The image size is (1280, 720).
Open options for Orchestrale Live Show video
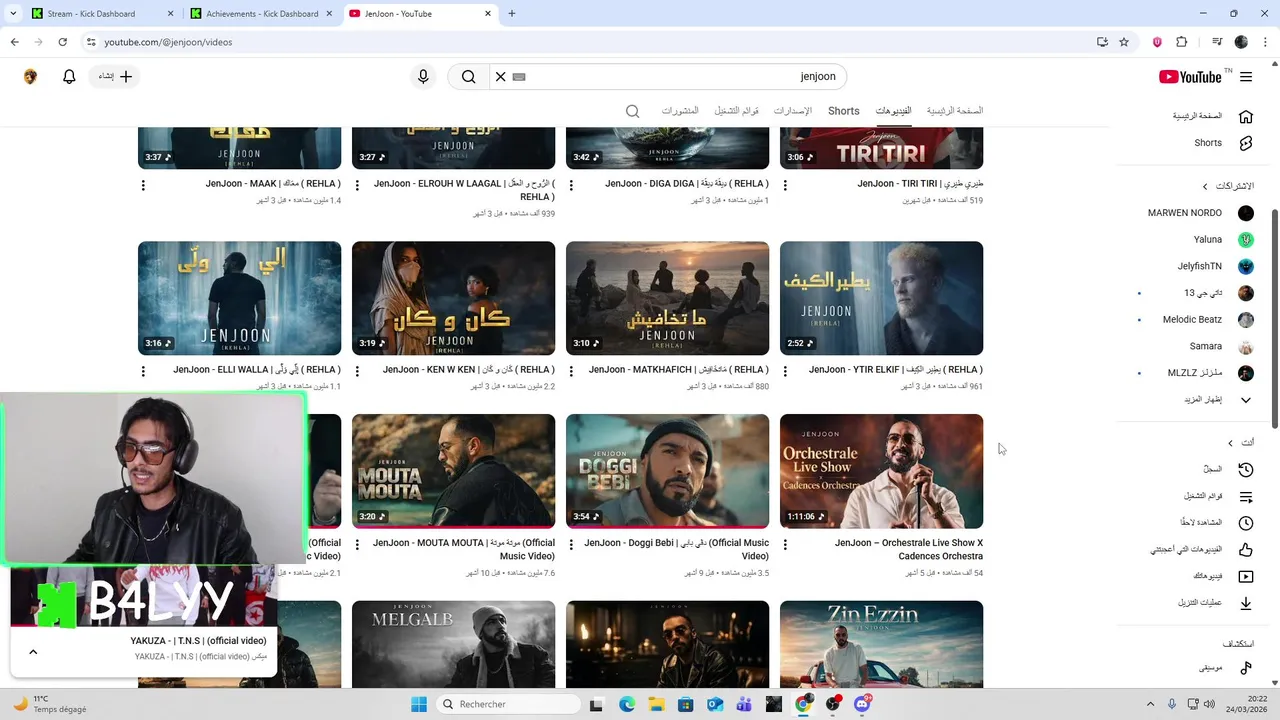click(x=785, y=545)
